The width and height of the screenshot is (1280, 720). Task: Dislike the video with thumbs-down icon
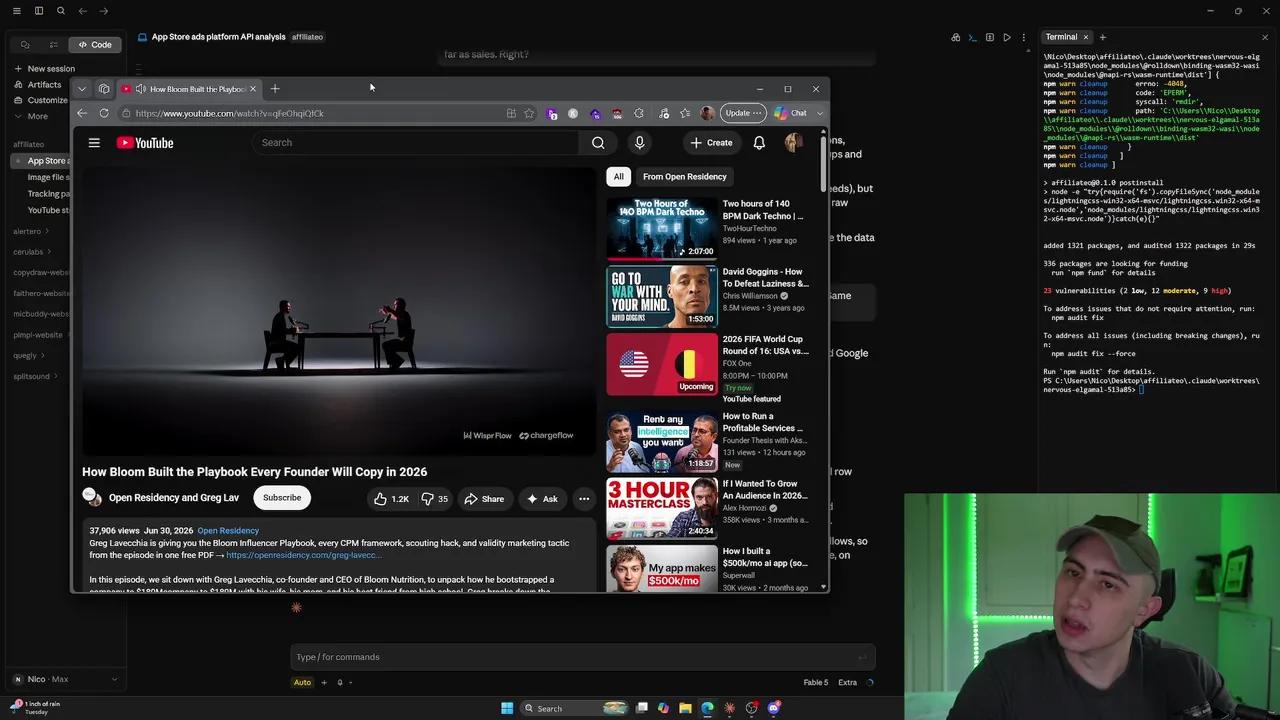435,498
